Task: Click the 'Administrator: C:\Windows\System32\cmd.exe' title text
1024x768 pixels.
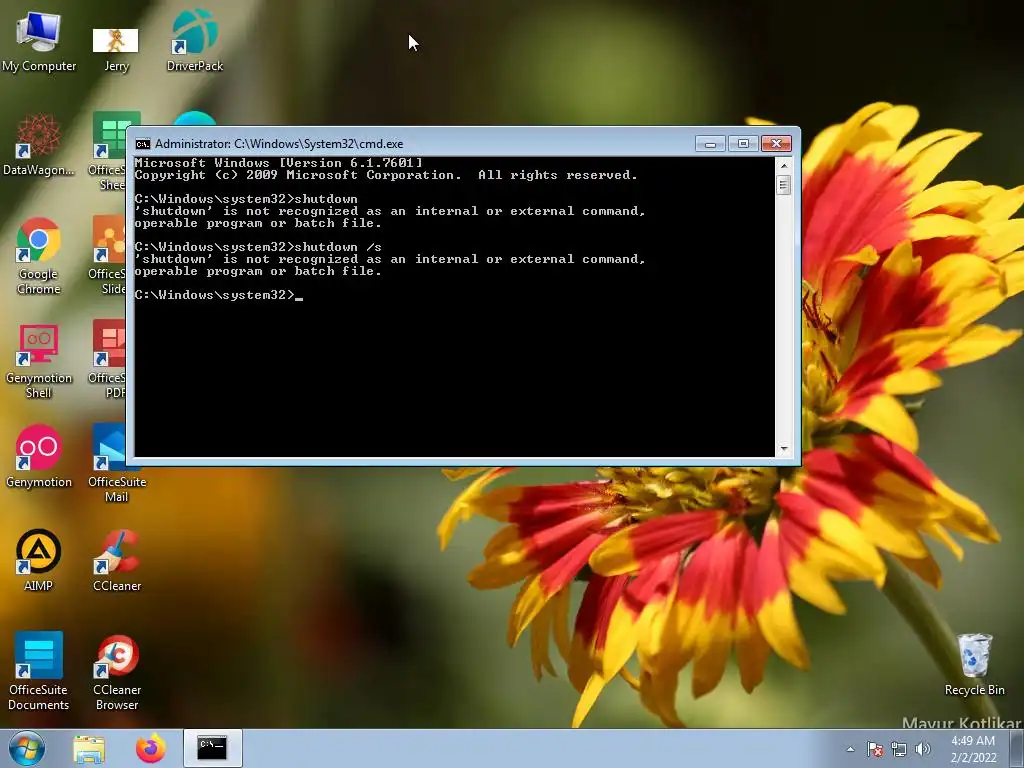Action: [279, 144]
